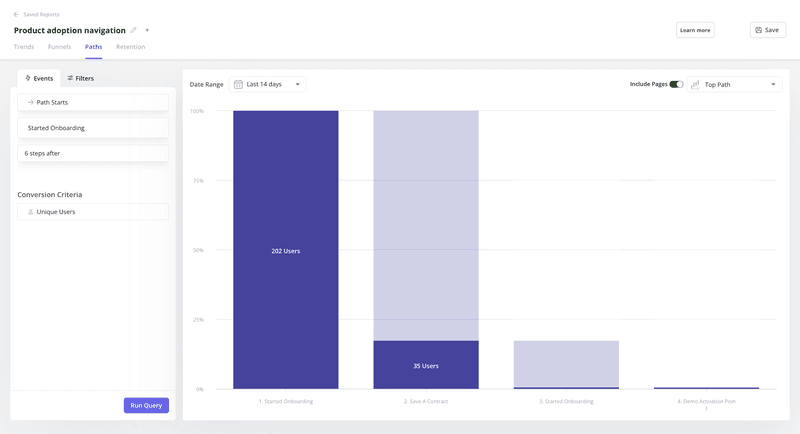Click the Learn more button

coord(695,30)
